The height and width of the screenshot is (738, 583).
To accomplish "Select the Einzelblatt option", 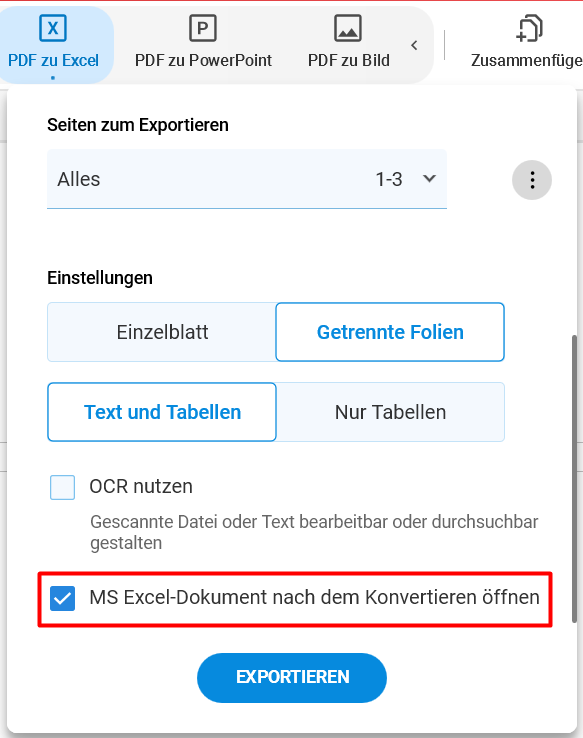I will [162, 332].
